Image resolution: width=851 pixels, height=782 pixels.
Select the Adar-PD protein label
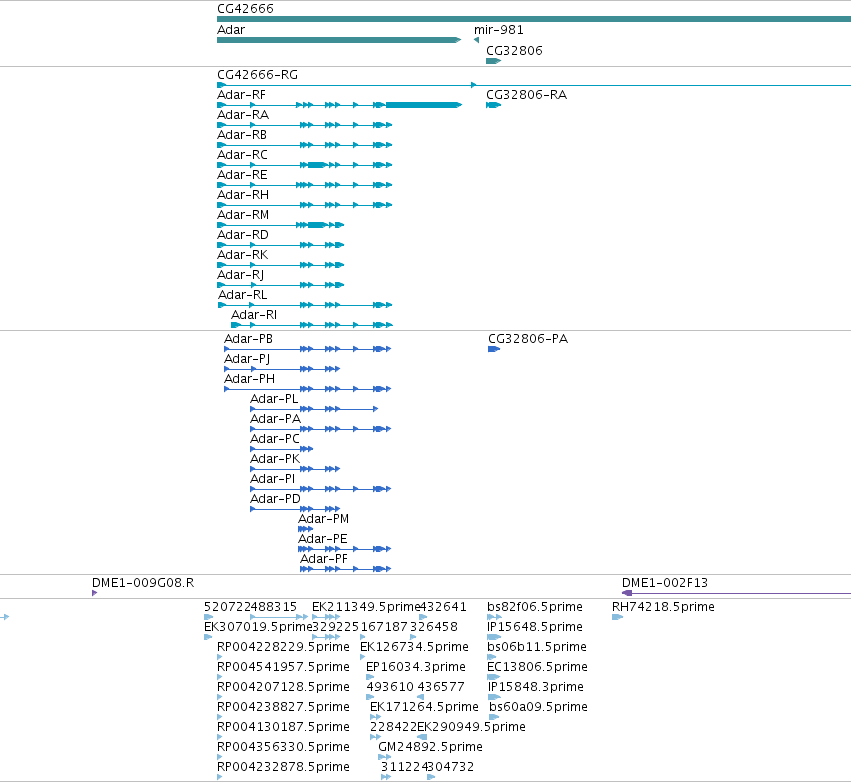[x=275, y=499]
